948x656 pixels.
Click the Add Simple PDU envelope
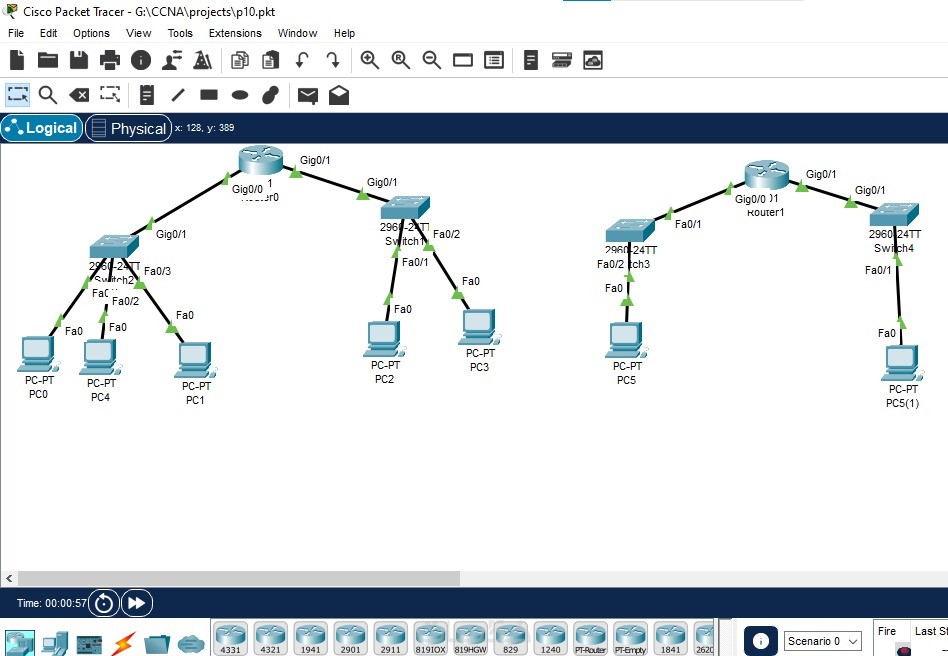coord(308,96)
